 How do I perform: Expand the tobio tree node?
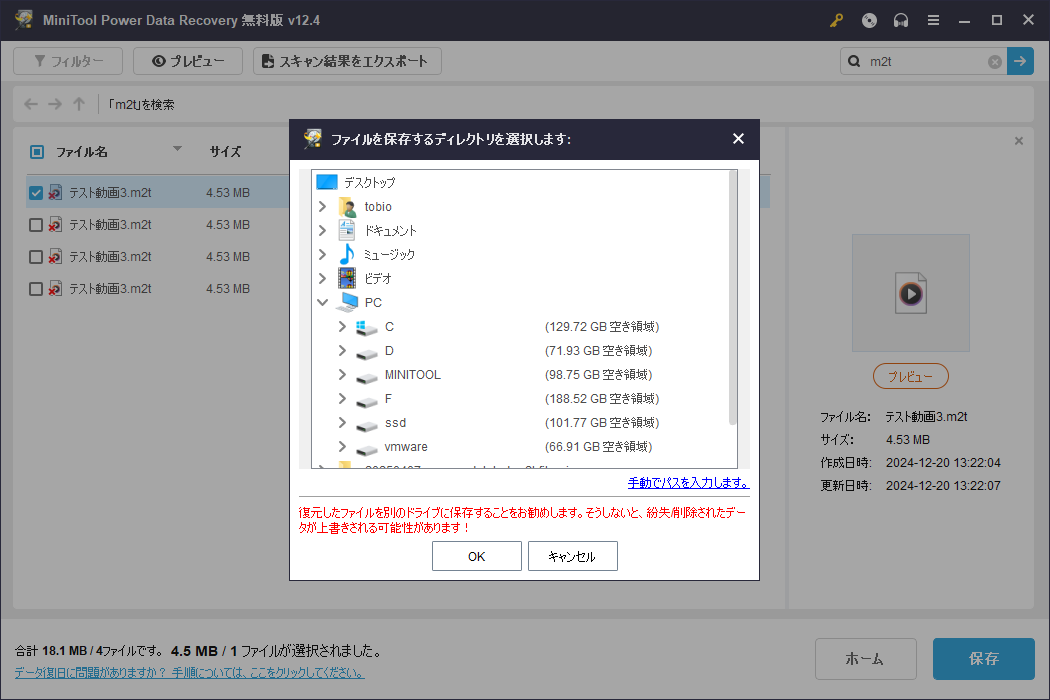pyautogui.click(x=322, y=206)
